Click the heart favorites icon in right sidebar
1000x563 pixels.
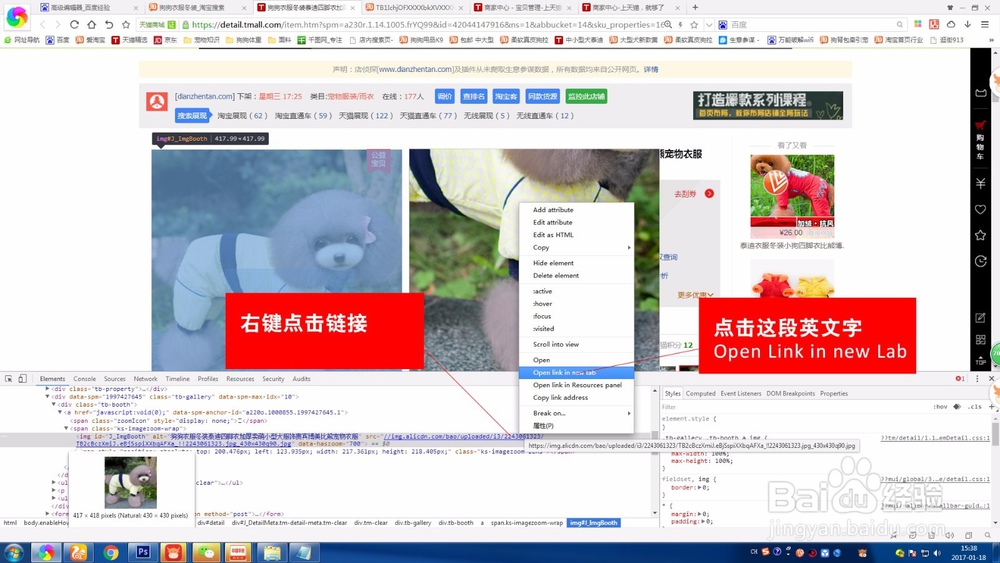pos(980,209)
